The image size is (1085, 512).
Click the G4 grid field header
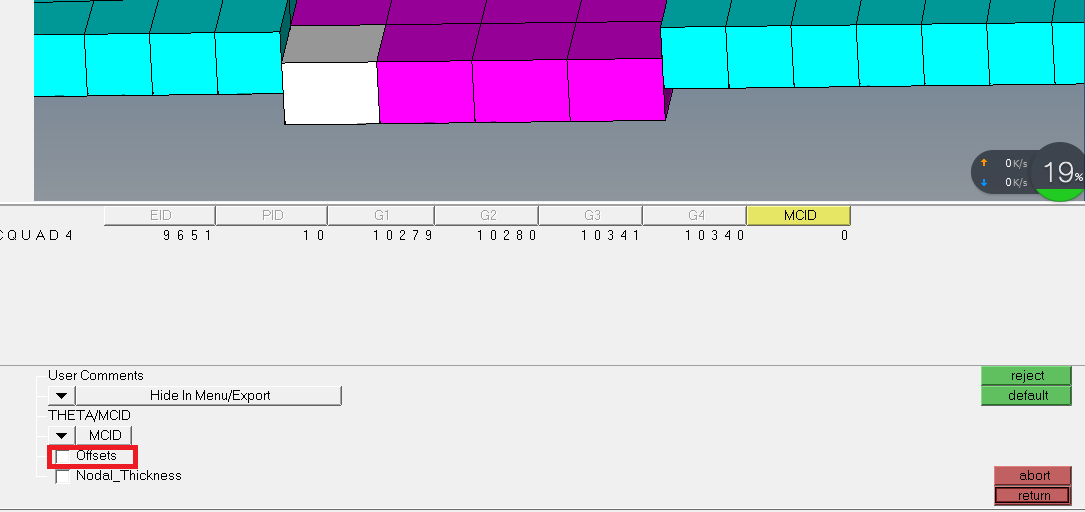(x=694, y=215)
